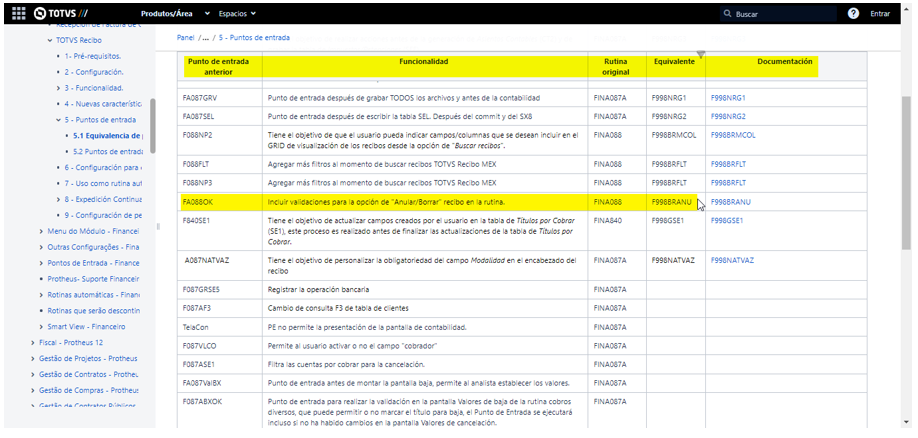Open F998BRMCOL documentation link

click(733, 135)
